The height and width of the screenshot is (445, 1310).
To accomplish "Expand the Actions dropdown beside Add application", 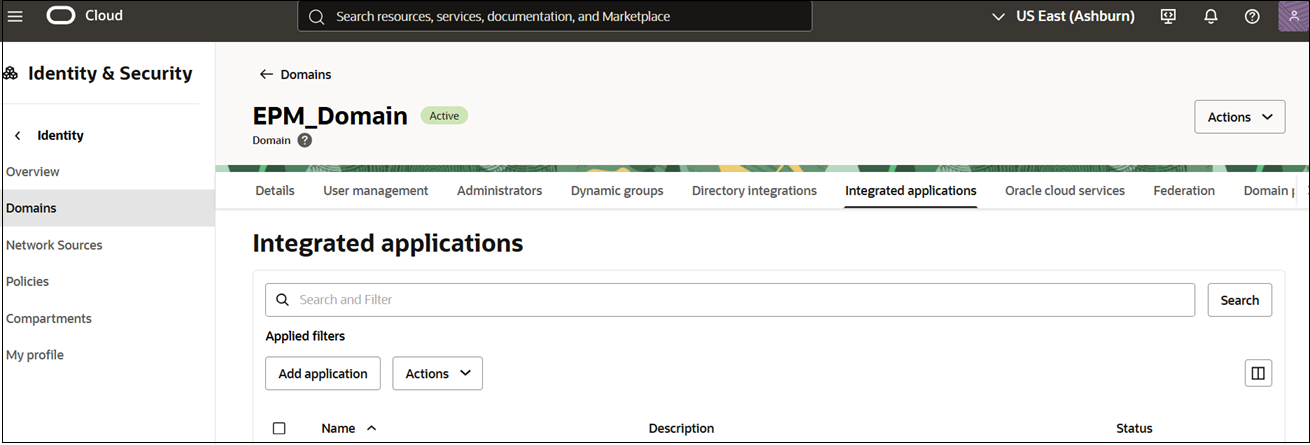I will point(437,373).
